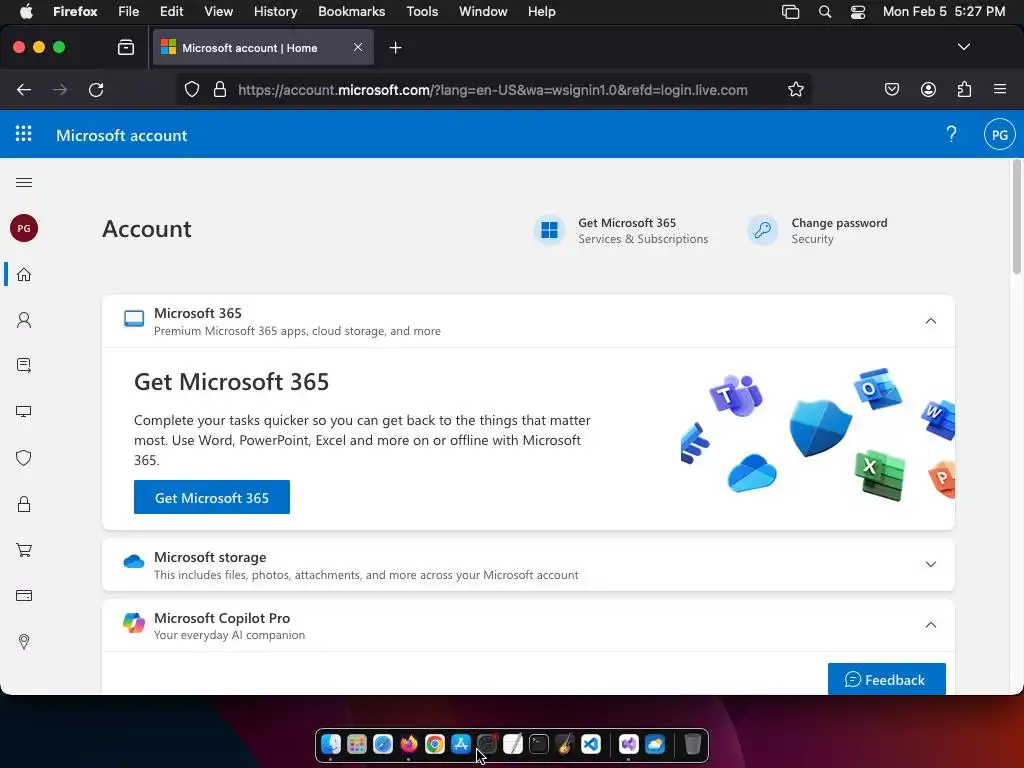Screen dimensions: 1024x768
Task: Open Firefox tracking protection shield icon
Action: [x=191, y=89]
